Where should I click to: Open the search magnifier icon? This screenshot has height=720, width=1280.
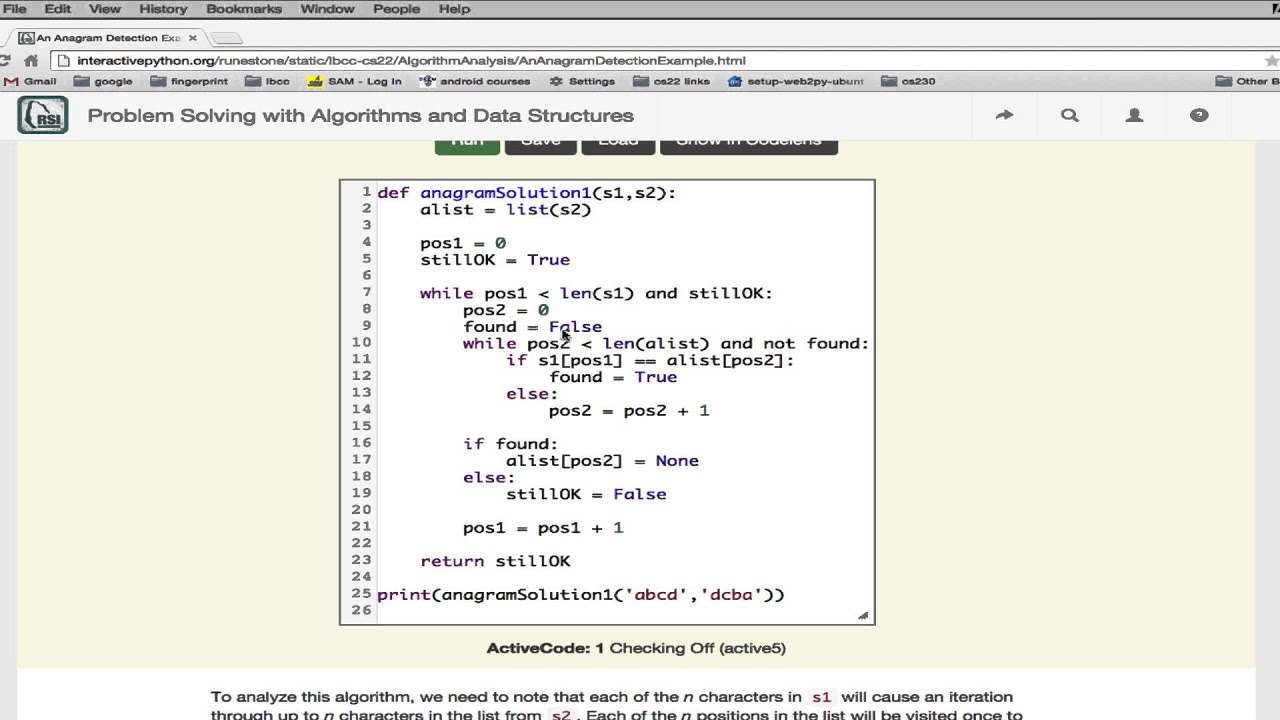point(1069,116)
